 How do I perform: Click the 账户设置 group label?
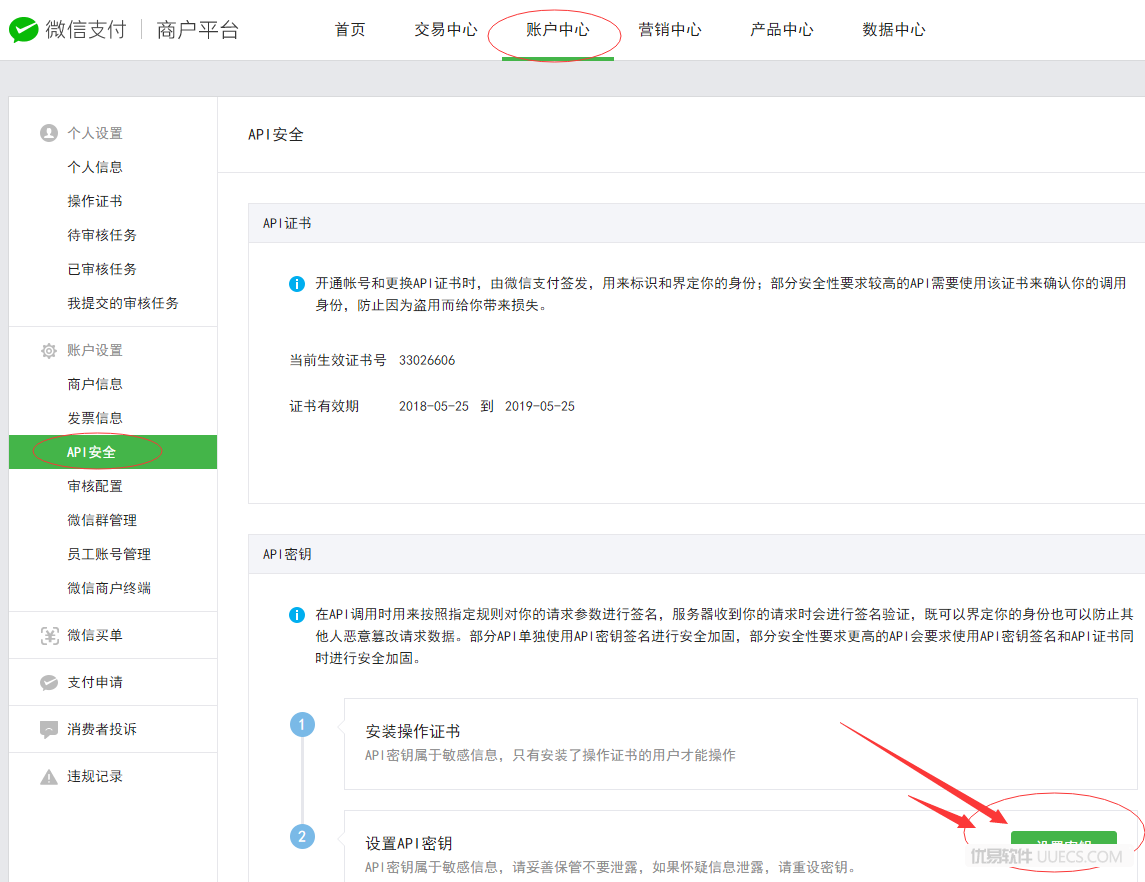95,350
